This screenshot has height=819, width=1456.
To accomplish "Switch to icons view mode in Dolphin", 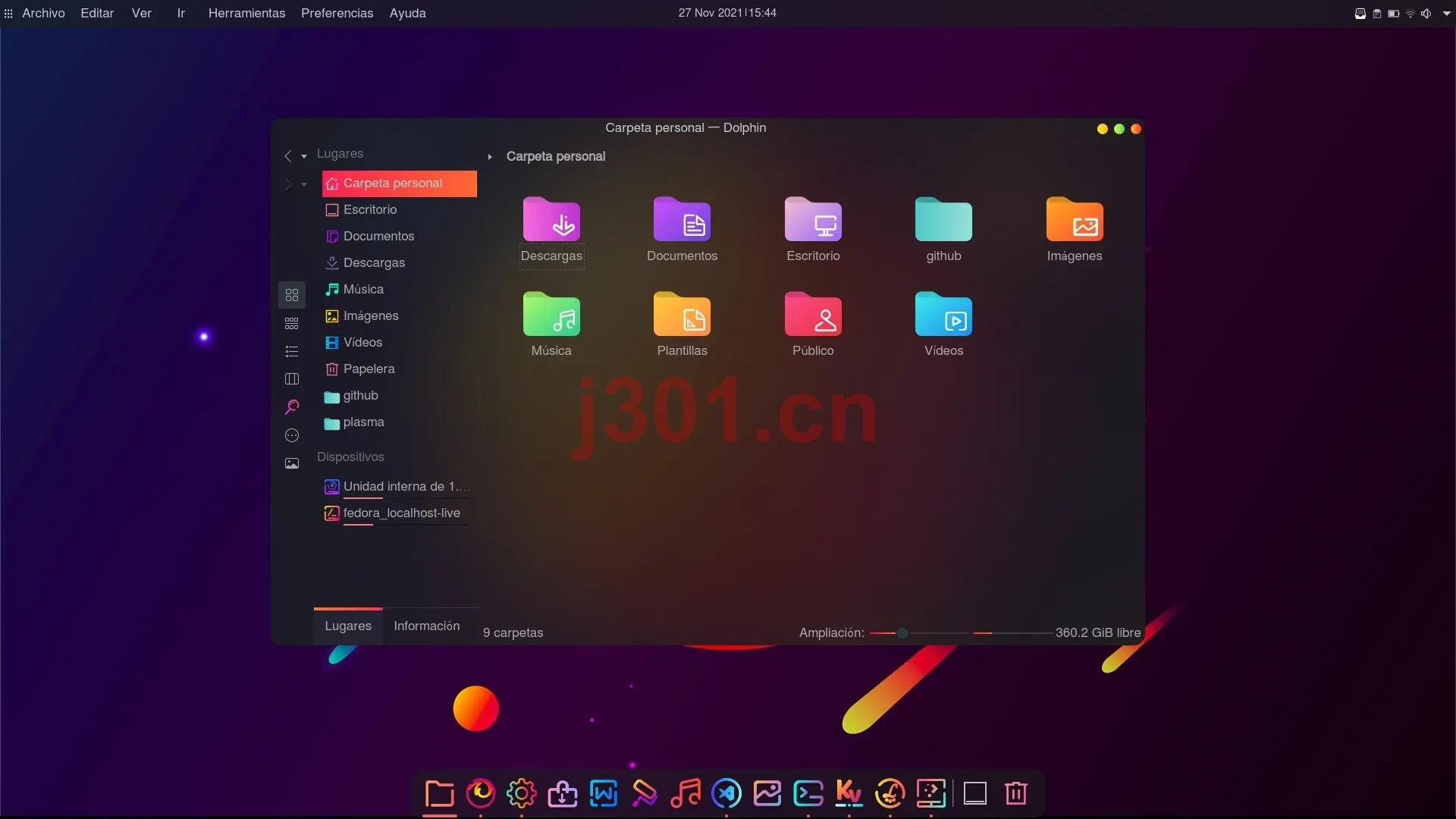I will click(x=292, y=295).
